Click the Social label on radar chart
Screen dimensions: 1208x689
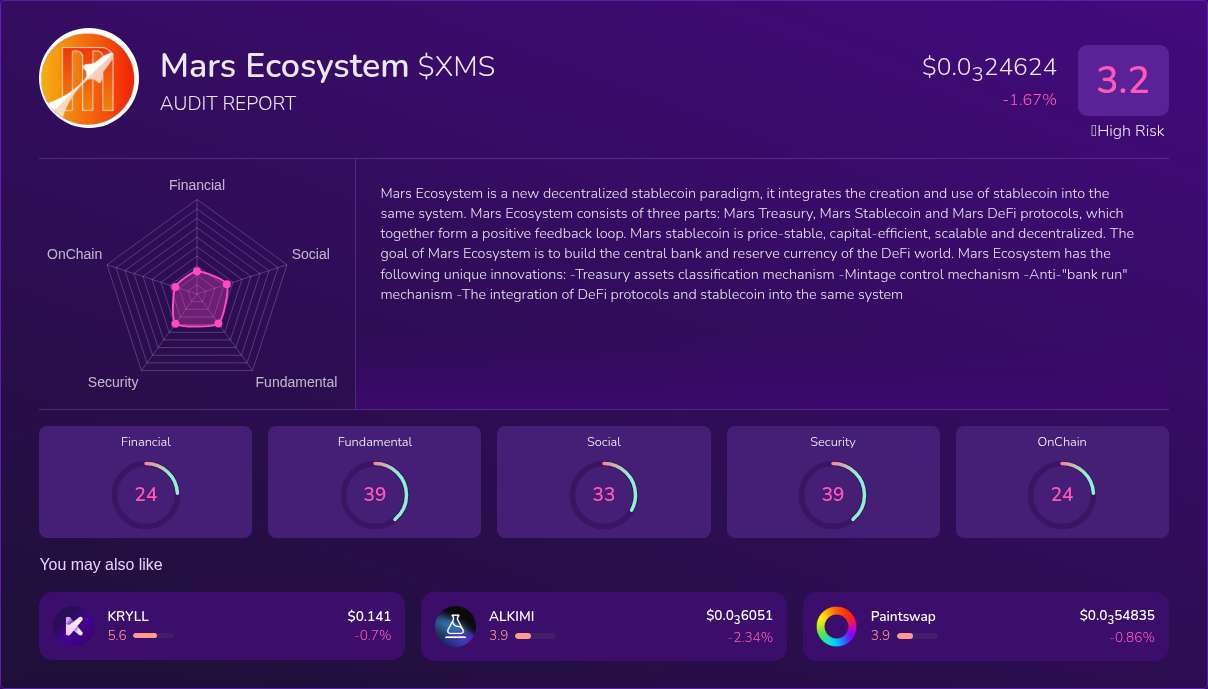(311, 254)
